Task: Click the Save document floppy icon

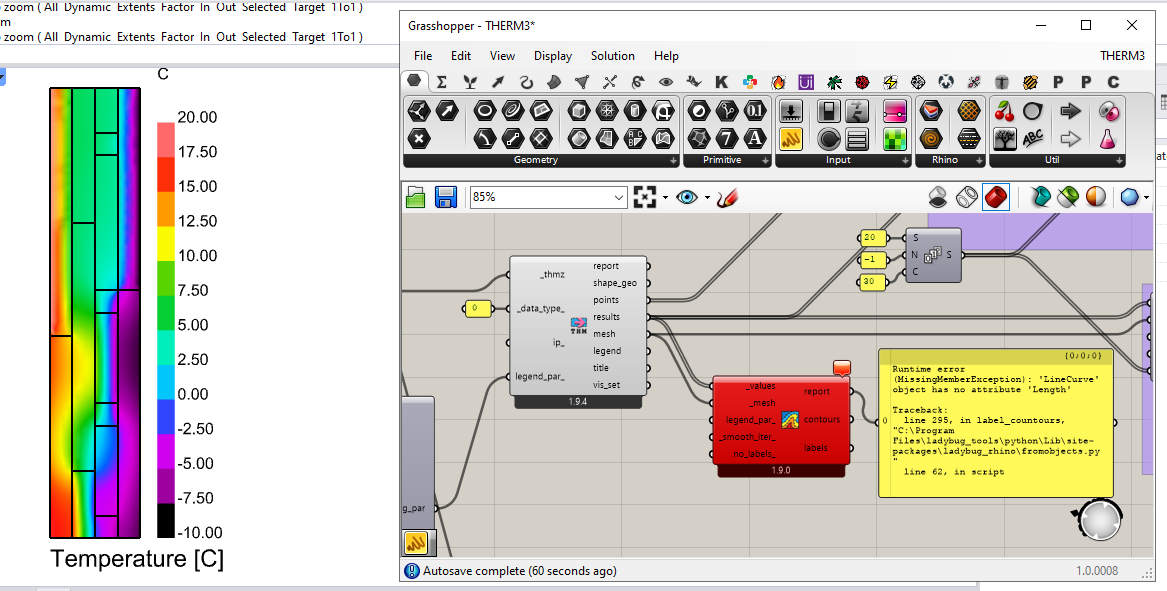Action: (445, 198)
